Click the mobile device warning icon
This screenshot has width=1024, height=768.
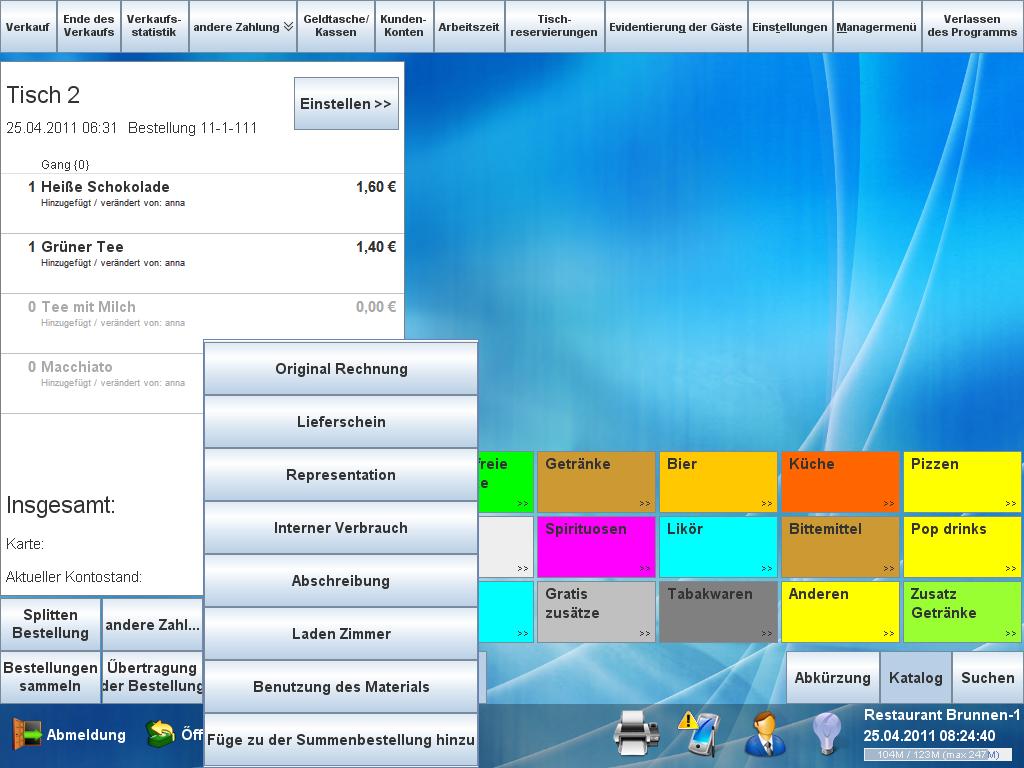pyautogui.click(x=698, y=735)
